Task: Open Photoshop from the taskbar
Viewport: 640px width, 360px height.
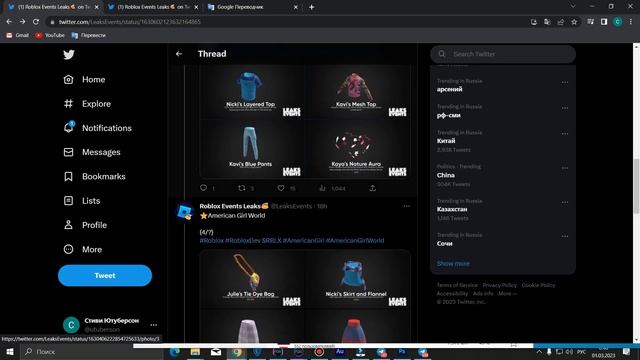Action: (402, 352)
